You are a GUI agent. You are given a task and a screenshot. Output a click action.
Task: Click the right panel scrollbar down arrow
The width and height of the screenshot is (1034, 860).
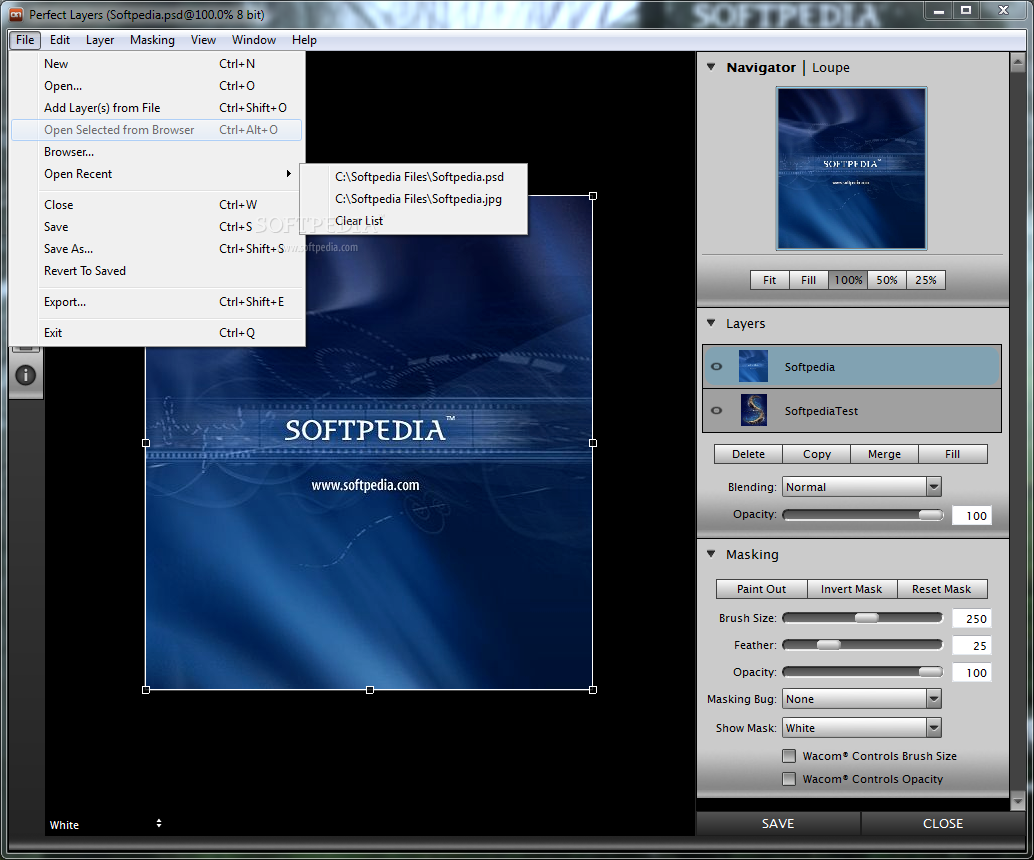(1017, 801)
